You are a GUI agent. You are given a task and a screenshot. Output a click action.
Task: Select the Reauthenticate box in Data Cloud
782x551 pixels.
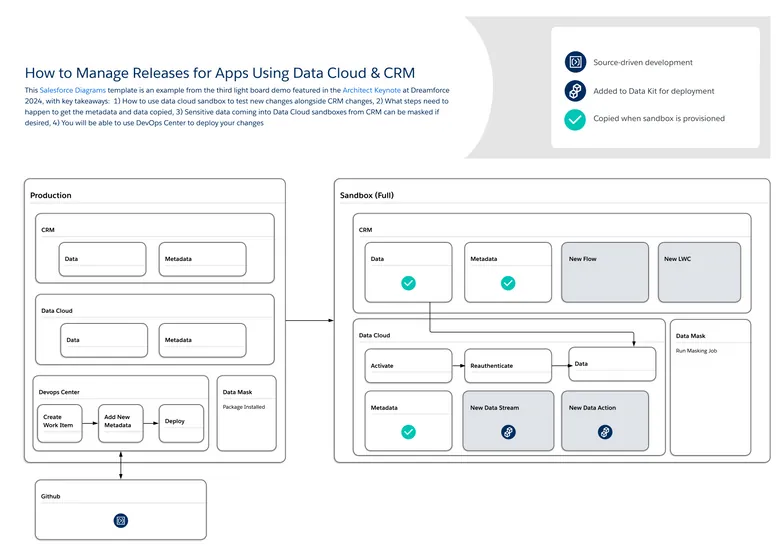508,366
